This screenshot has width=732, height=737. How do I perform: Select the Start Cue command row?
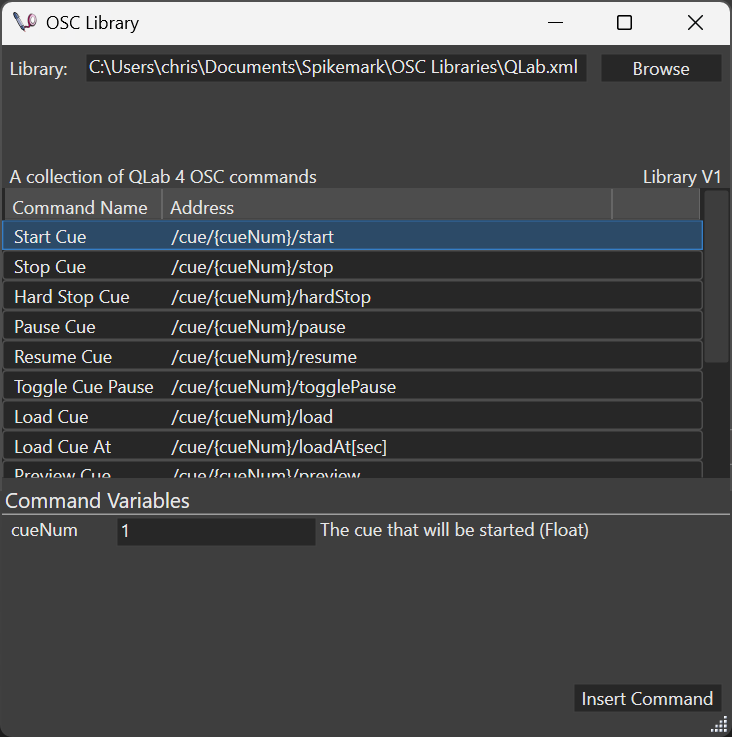click(353, 236)
